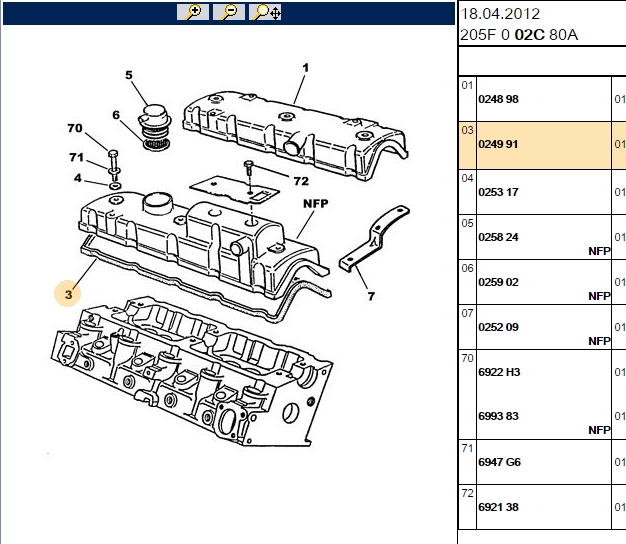The height and width of the screenshot is (544, 626).
Task: Click callout number 5 on diagram
Action: pos(129,75)
